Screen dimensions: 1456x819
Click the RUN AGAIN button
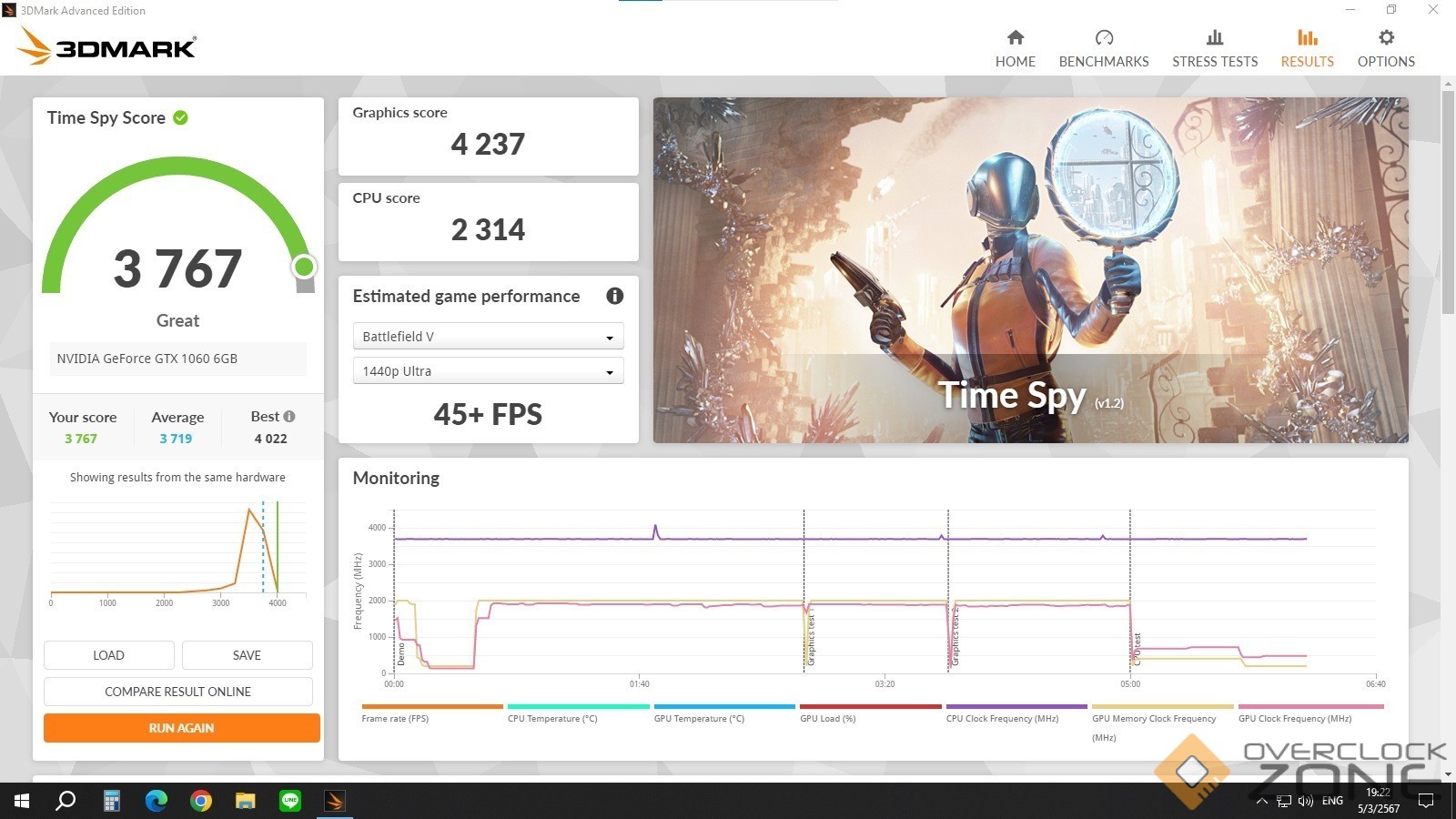point(181,728)
